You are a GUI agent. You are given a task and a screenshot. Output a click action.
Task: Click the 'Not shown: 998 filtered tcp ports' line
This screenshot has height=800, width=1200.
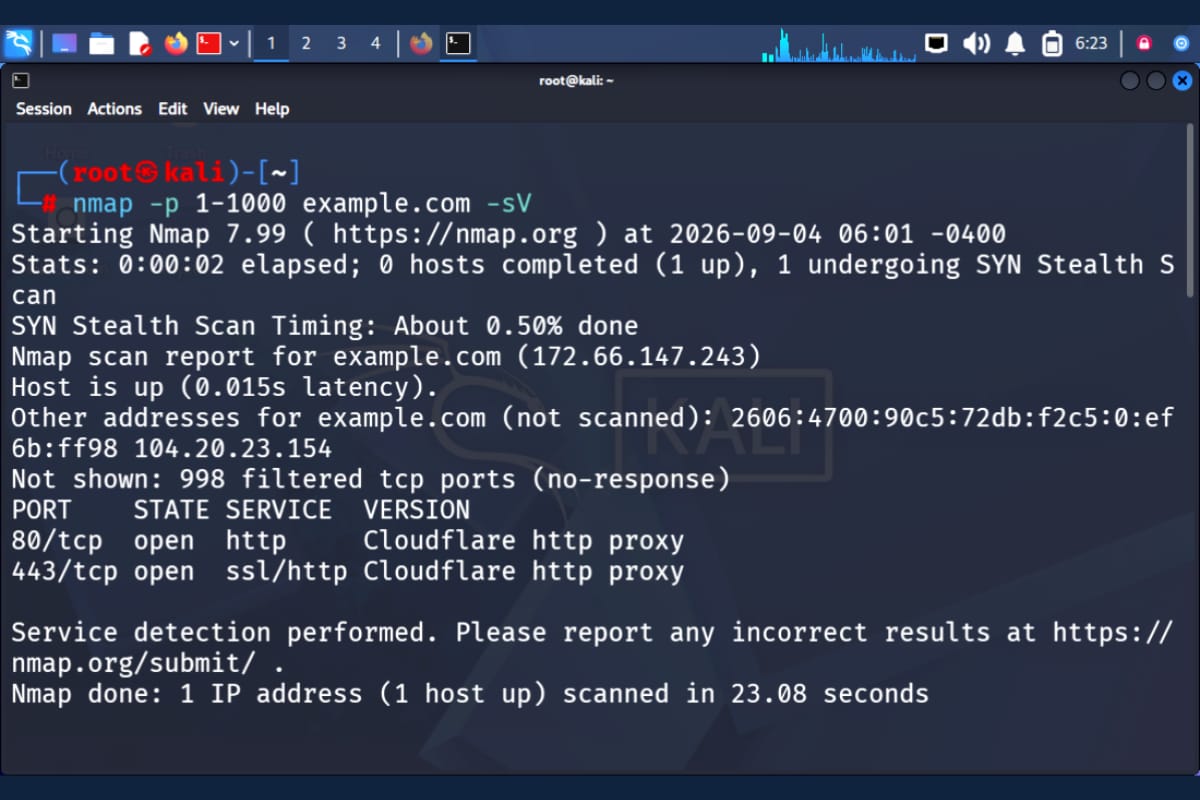[371, 480]
